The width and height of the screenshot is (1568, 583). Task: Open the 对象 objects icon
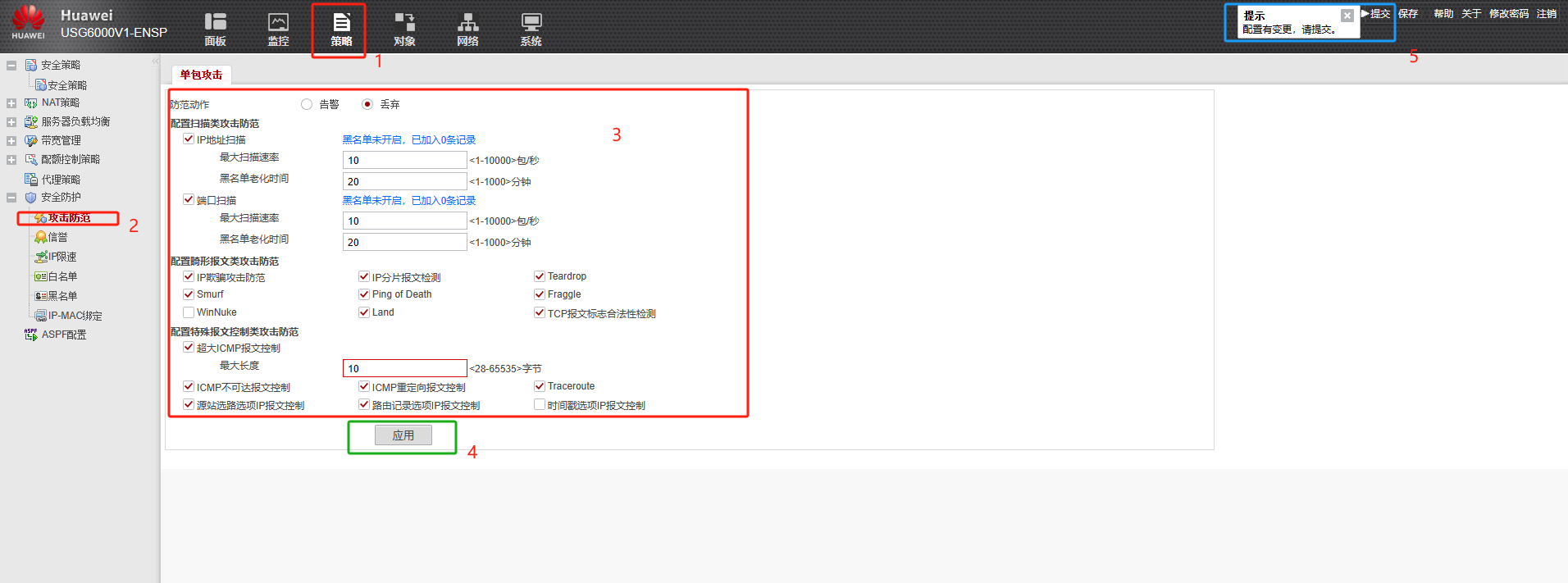coord(404,29)
